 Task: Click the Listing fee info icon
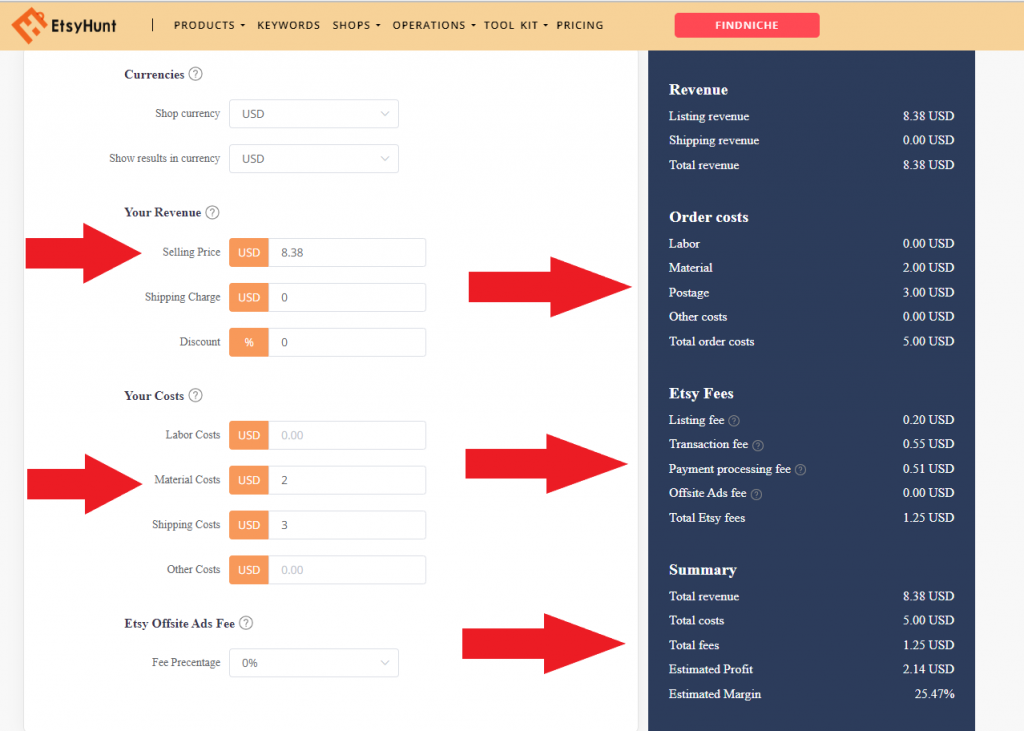coord(734,421)
